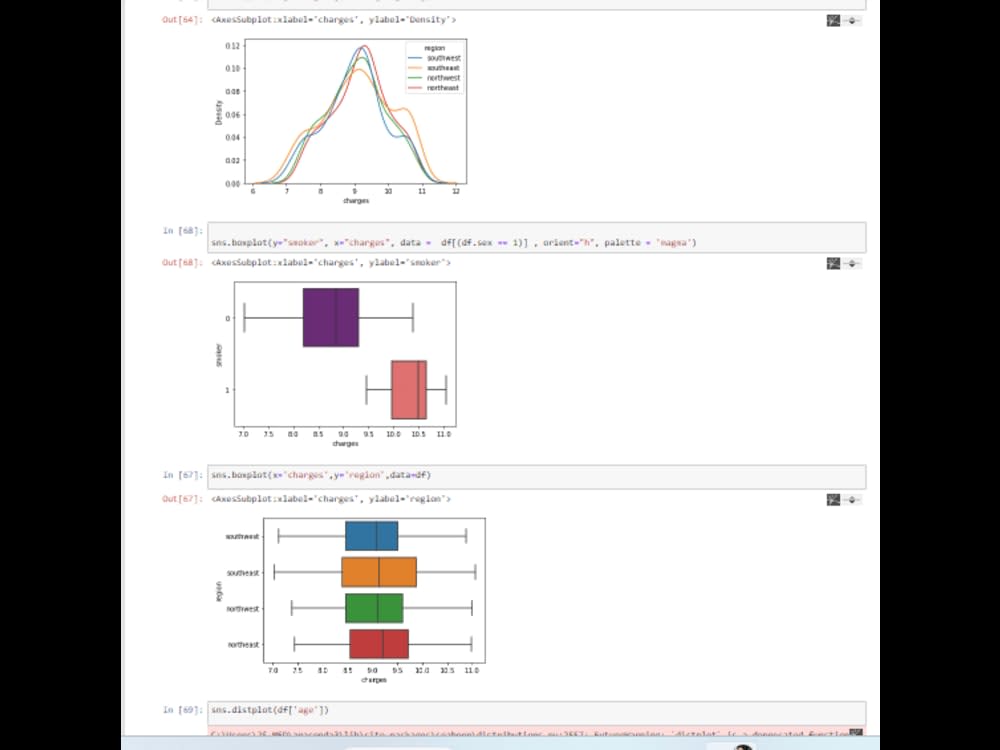
Task: Click the 'northeast' legend entry in density plot
Action: 434,88
